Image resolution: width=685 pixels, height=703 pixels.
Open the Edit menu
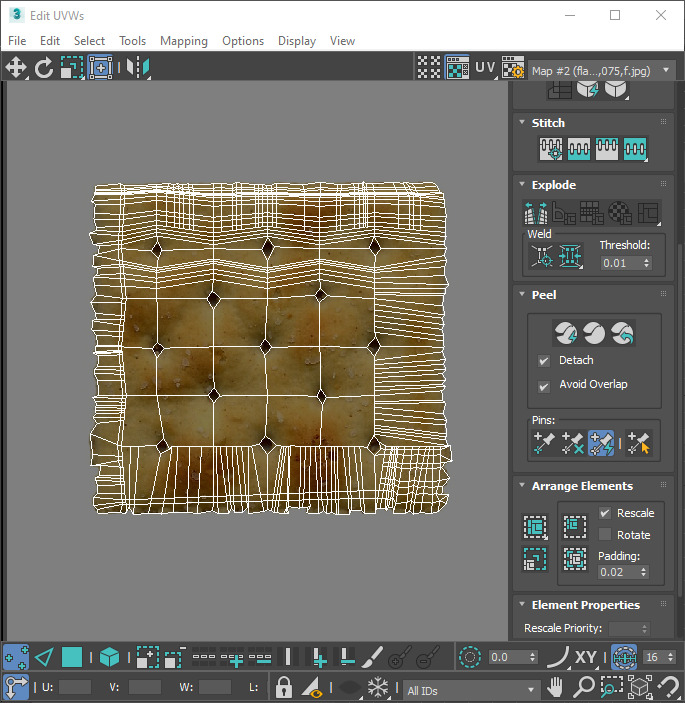tap(50, 41)
